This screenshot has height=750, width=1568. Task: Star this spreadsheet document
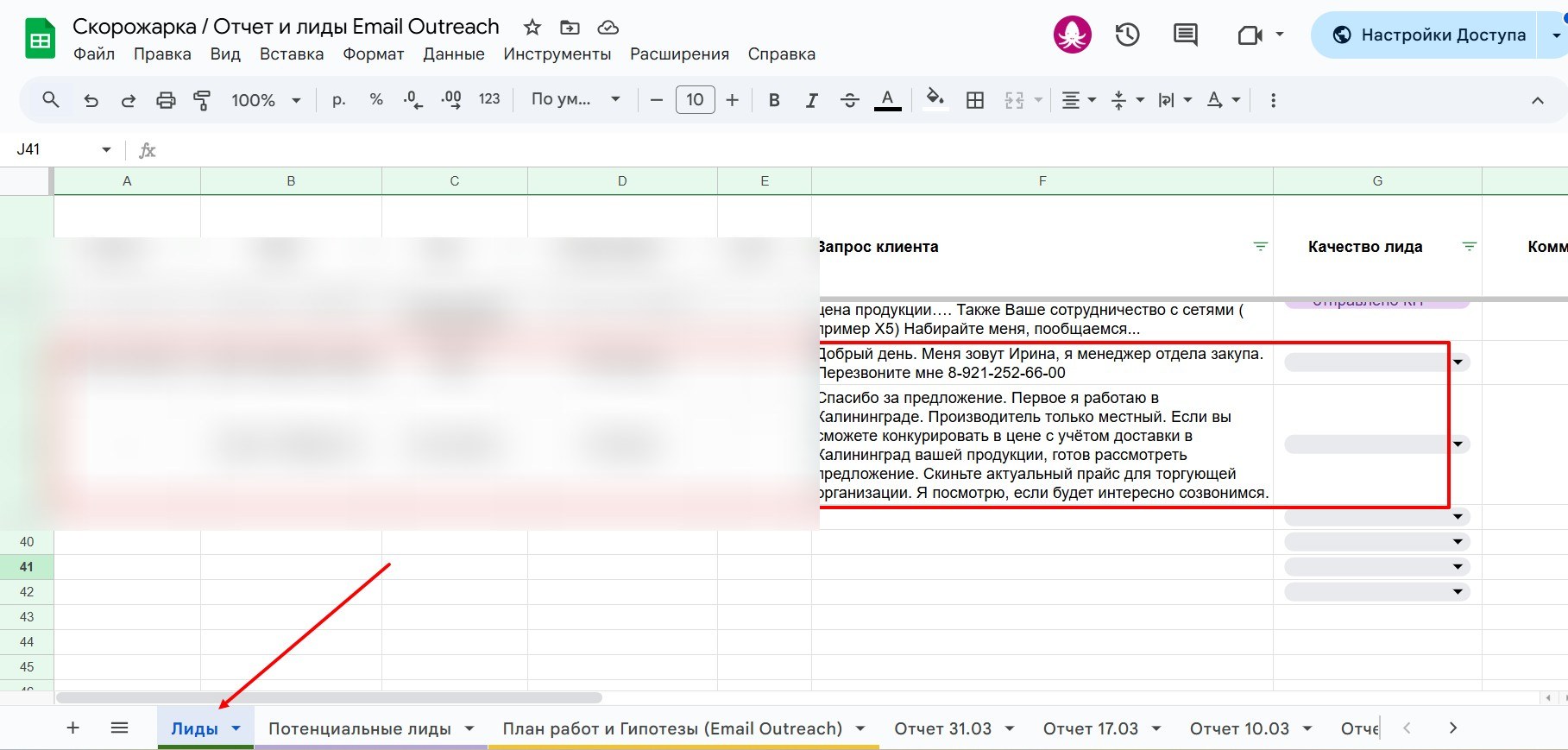pos(532,28)
